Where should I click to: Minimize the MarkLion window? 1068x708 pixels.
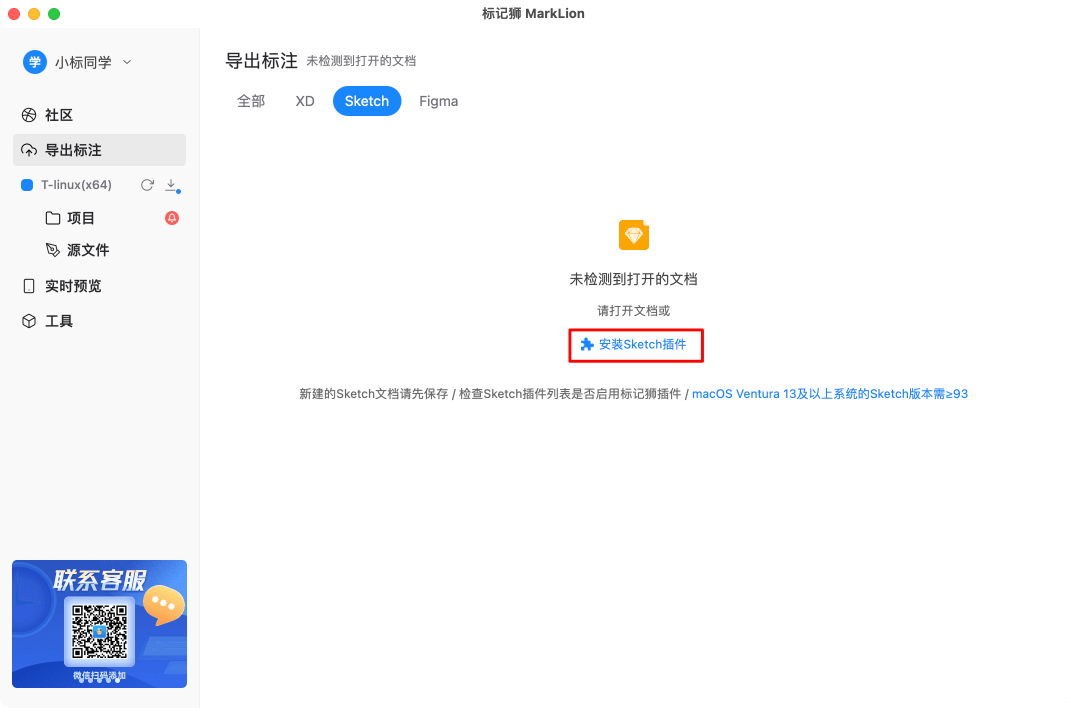(34, 14)
